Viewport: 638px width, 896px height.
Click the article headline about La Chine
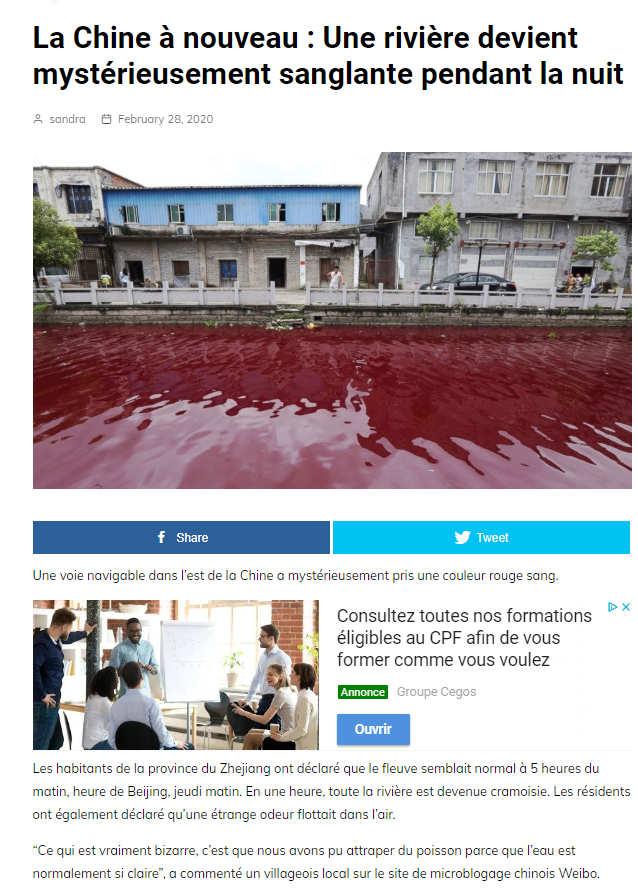[328, 56]
